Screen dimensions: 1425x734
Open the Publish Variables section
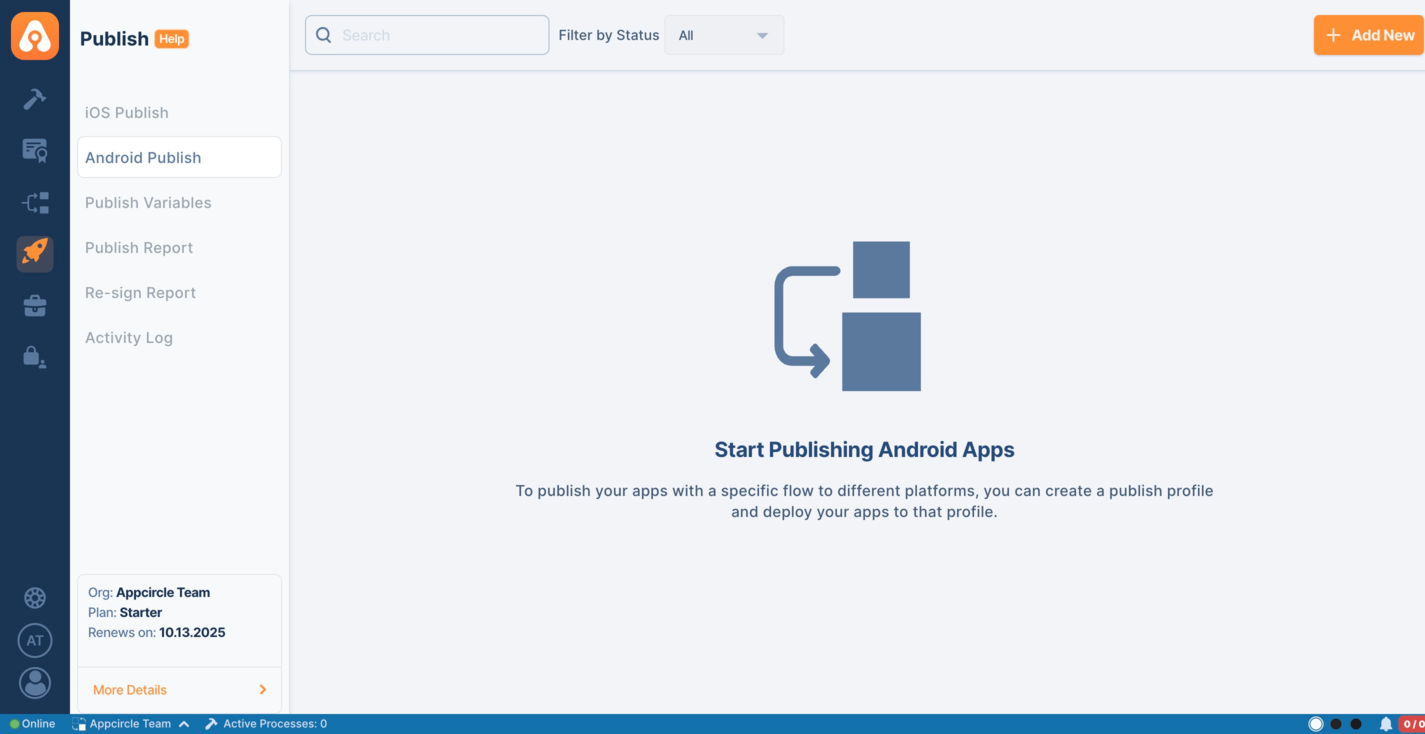pyautogui.click(x=148, y=203)
